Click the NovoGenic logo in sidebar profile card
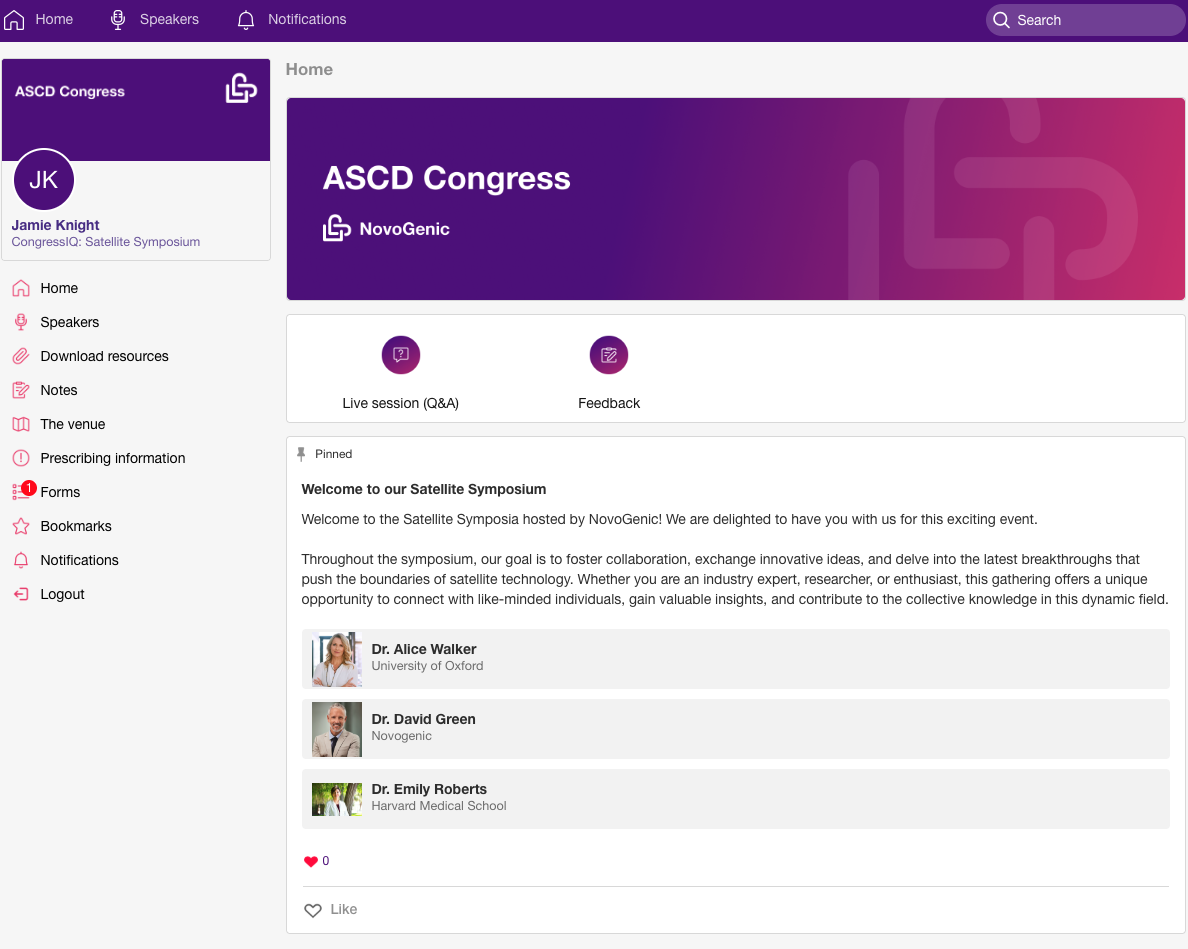The height and width of the screenshot is (949, 1188). click(x=241, y=89)
